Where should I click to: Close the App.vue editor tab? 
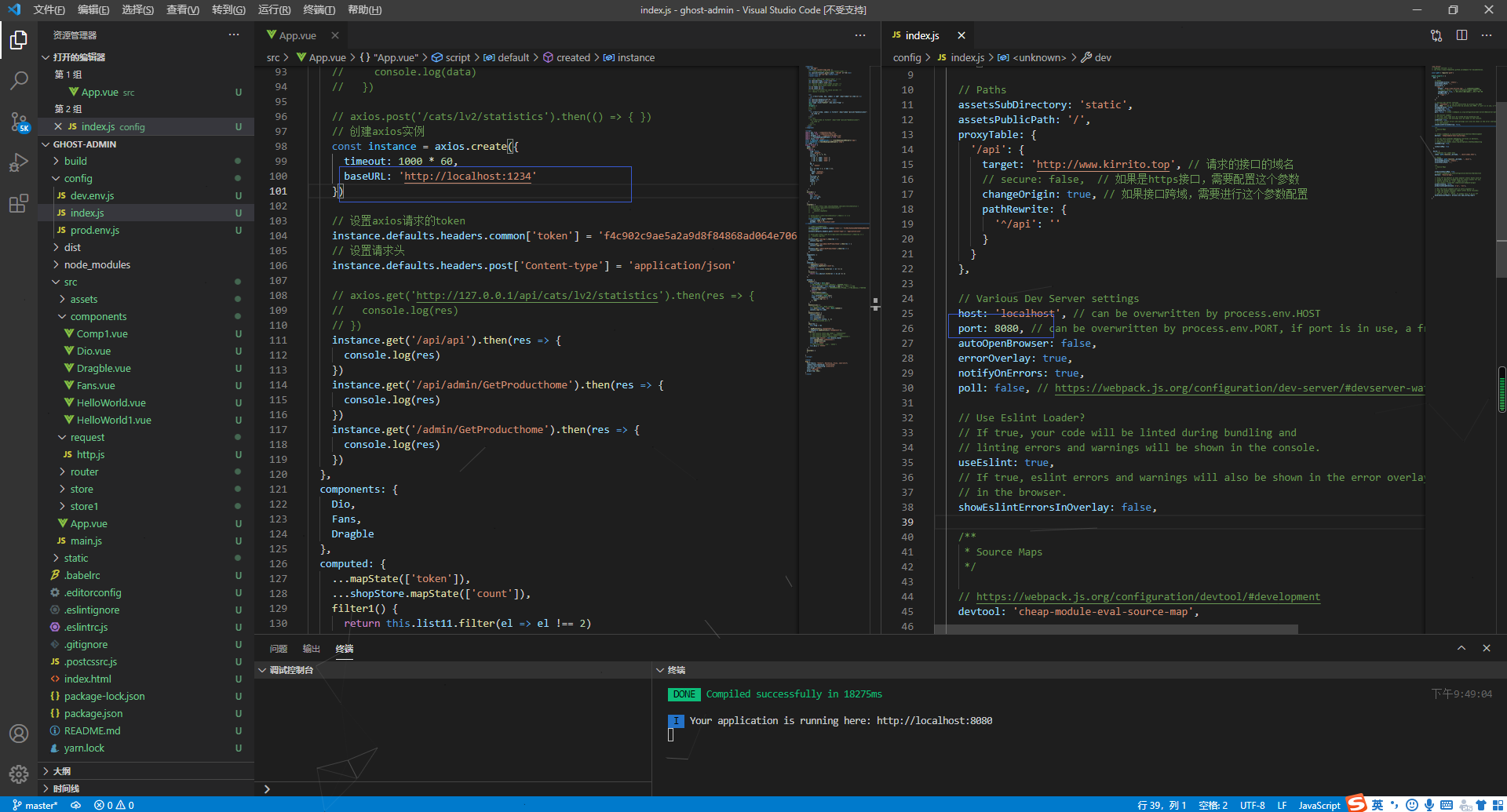[335, 35]
